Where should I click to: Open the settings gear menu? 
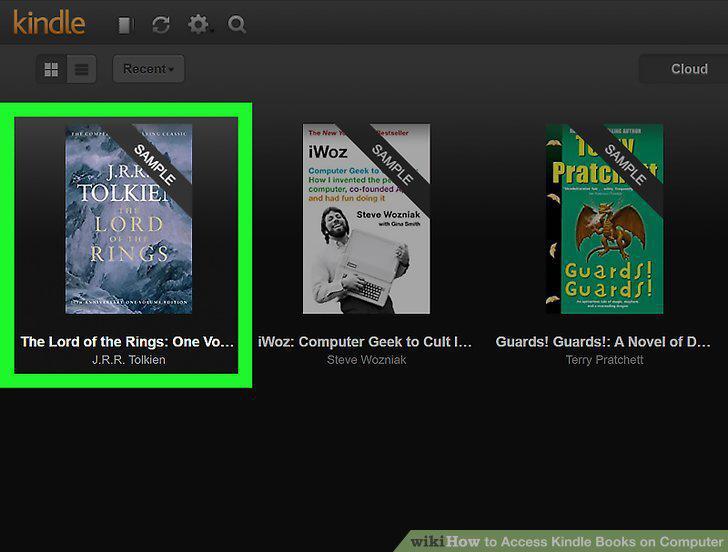(x=200, y=24)
